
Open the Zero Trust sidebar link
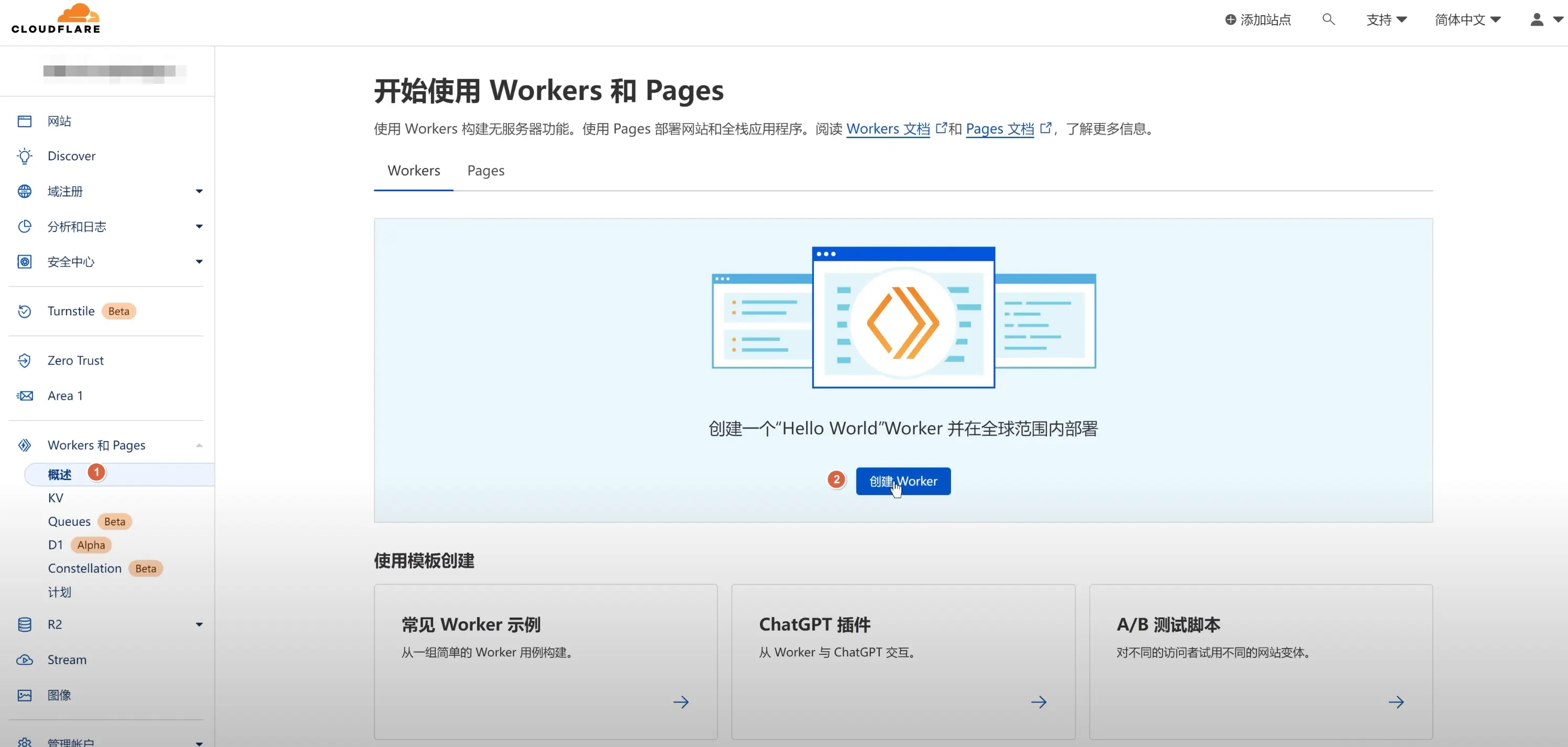pos(75,360)
